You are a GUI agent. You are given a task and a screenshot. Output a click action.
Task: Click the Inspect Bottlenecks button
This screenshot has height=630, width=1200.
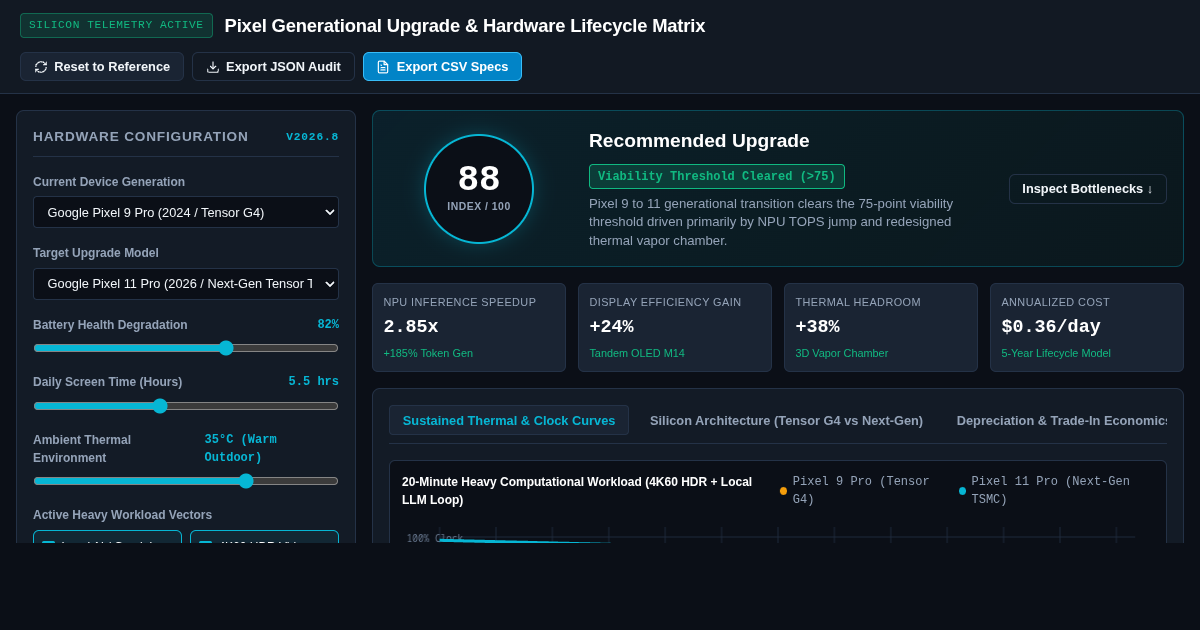click(1087, 189)
